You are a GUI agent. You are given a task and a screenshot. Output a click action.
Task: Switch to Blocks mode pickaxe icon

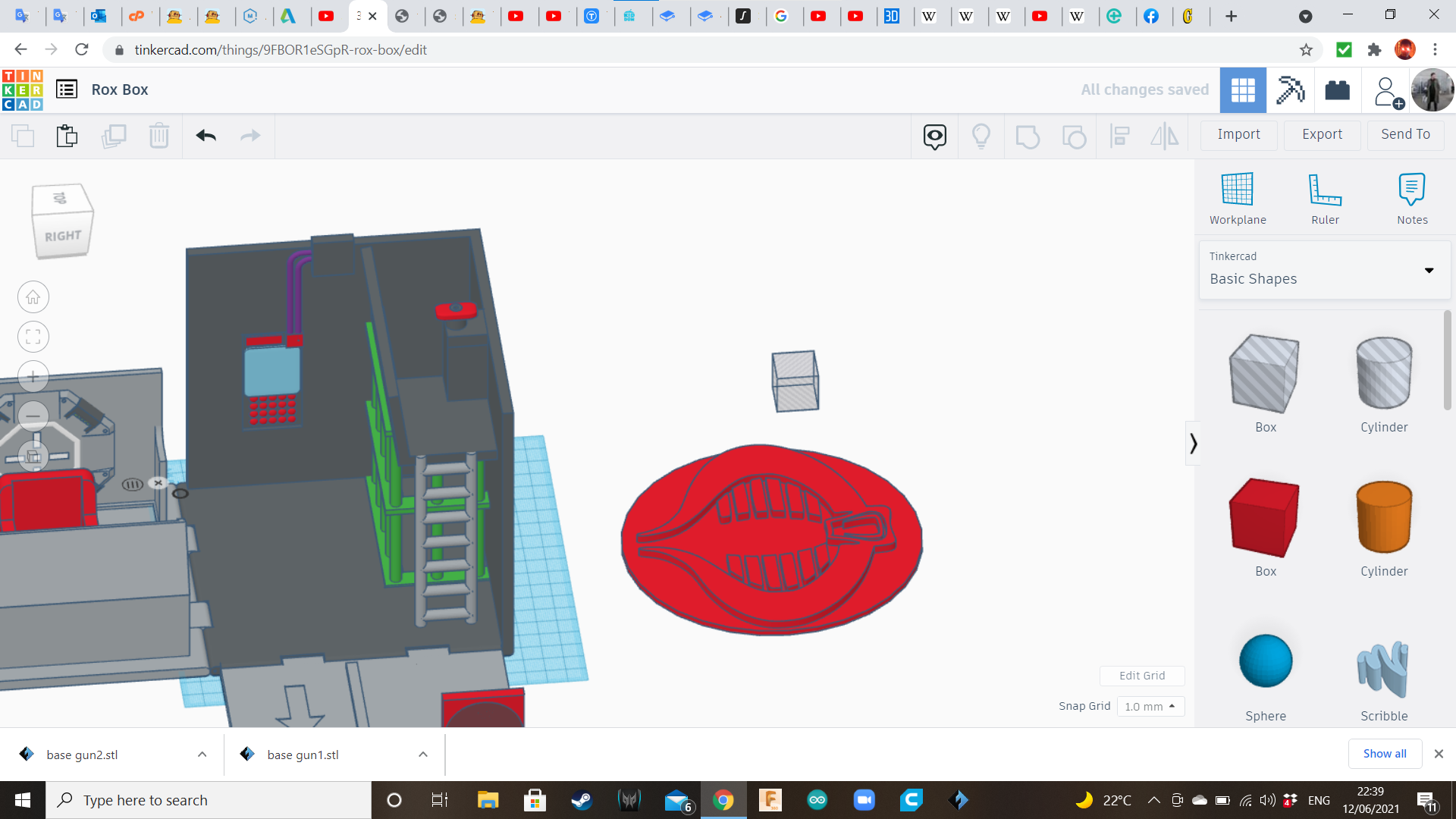click(x=1290, y=90)
